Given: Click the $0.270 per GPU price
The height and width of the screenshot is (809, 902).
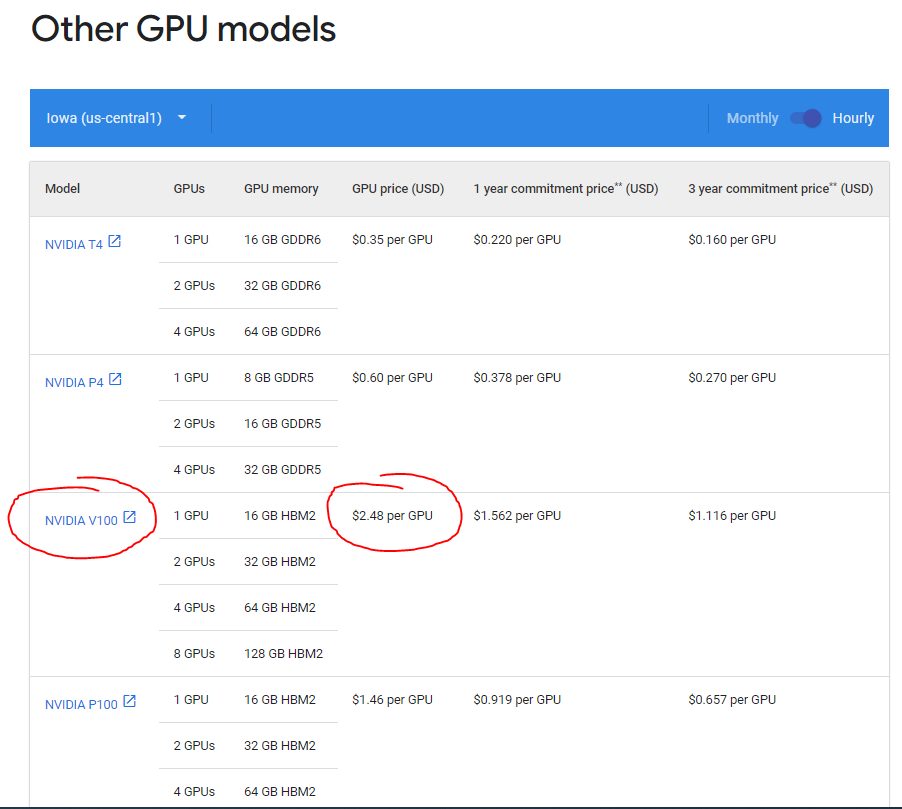Looking at the screenshot, I should pyautogui.click(x=732, y=378).
